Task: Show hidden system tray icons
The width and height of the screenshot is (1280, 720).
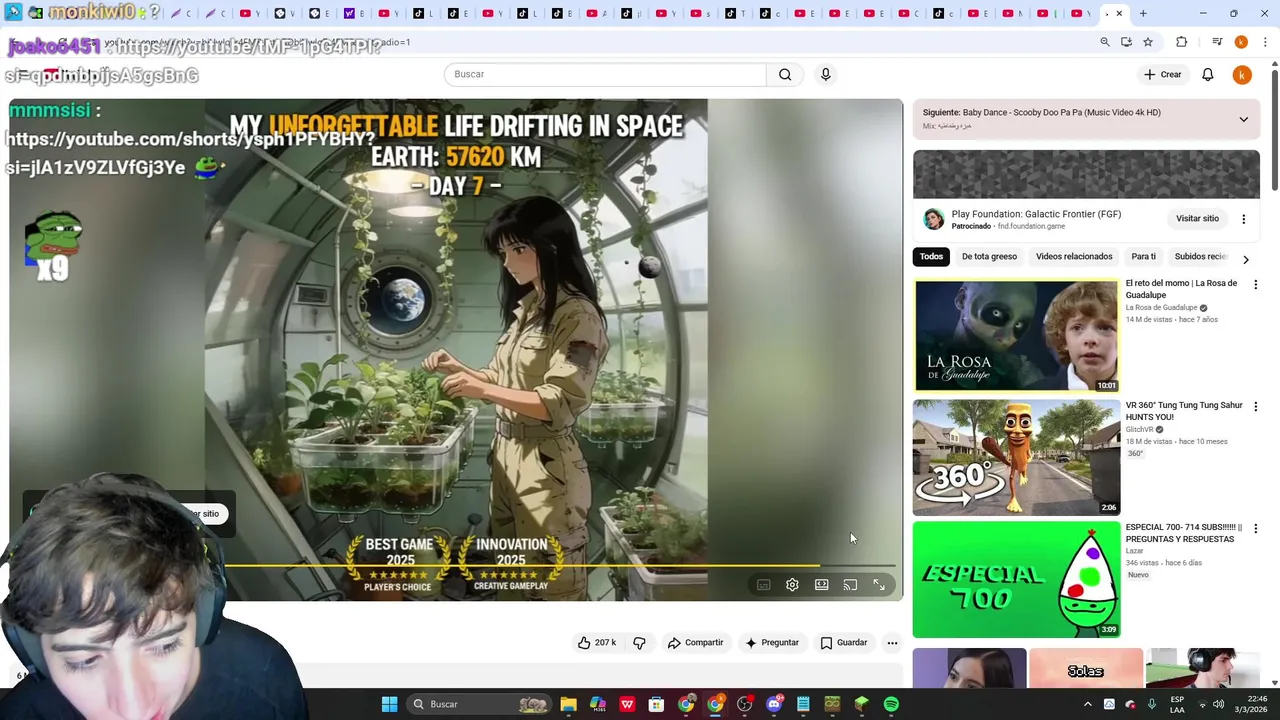Action: pyautogui.click(x=1088, y=705)
